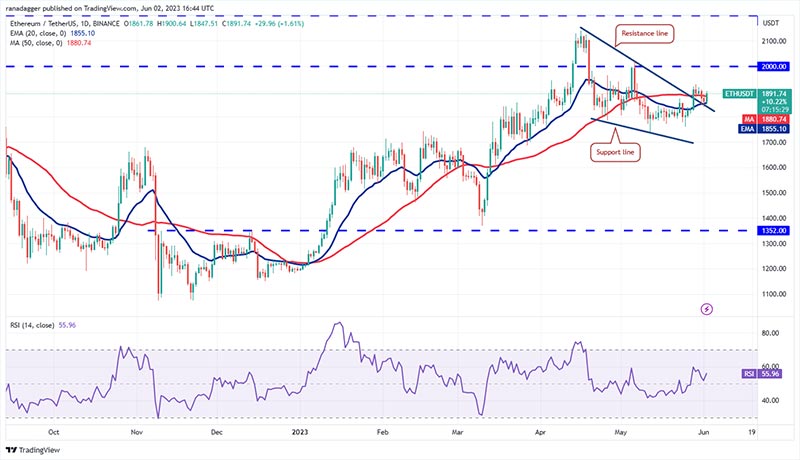Select the 2023 label on time axis
Viewport: 800px width, 460px height.
[x=301, y=434]
